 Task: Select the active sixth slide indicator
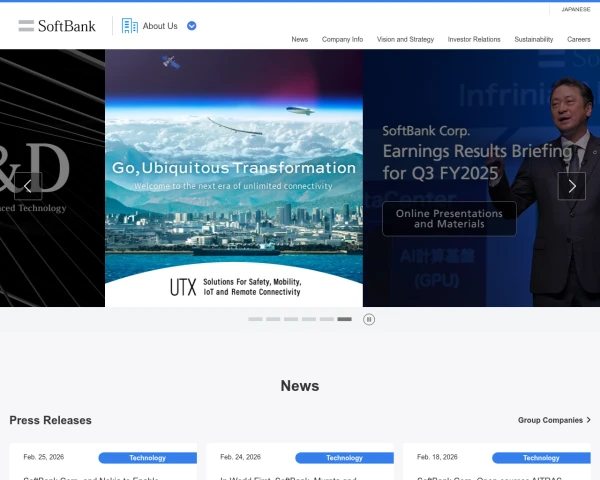[x=344, y=319]
